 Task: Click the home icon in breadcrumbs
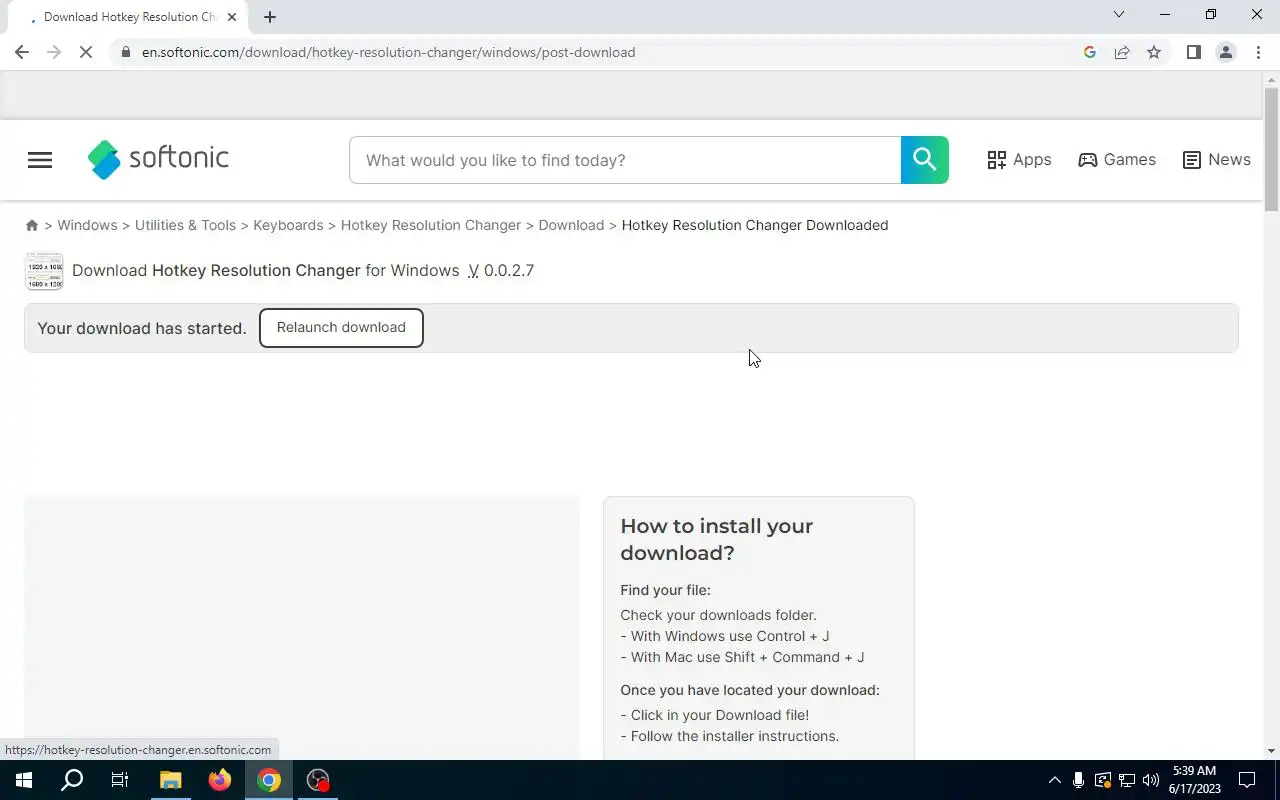pos(32,226)
